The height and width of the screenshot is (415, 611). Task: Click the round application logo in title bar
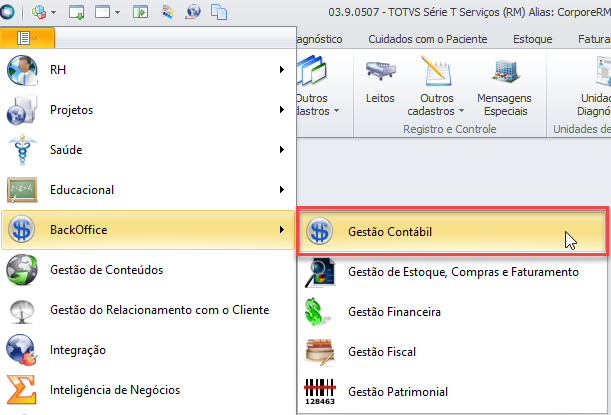coord(7,12)
